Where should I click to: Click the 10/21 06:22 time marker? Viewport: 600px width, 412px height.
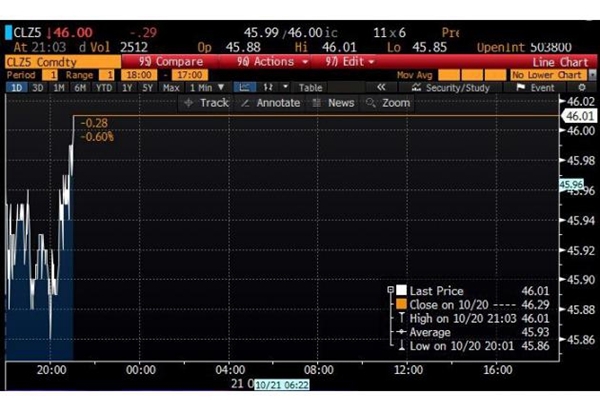(x=282, y=385)
